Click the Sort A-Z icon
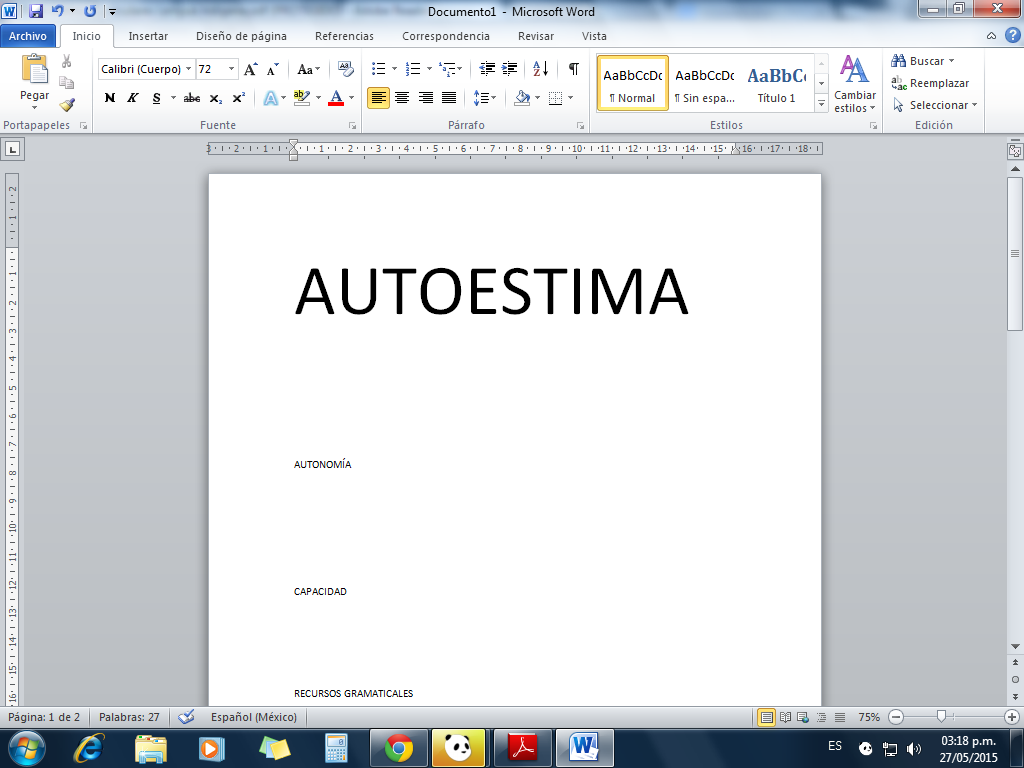 pyautogui.click(x=540, y=69)
